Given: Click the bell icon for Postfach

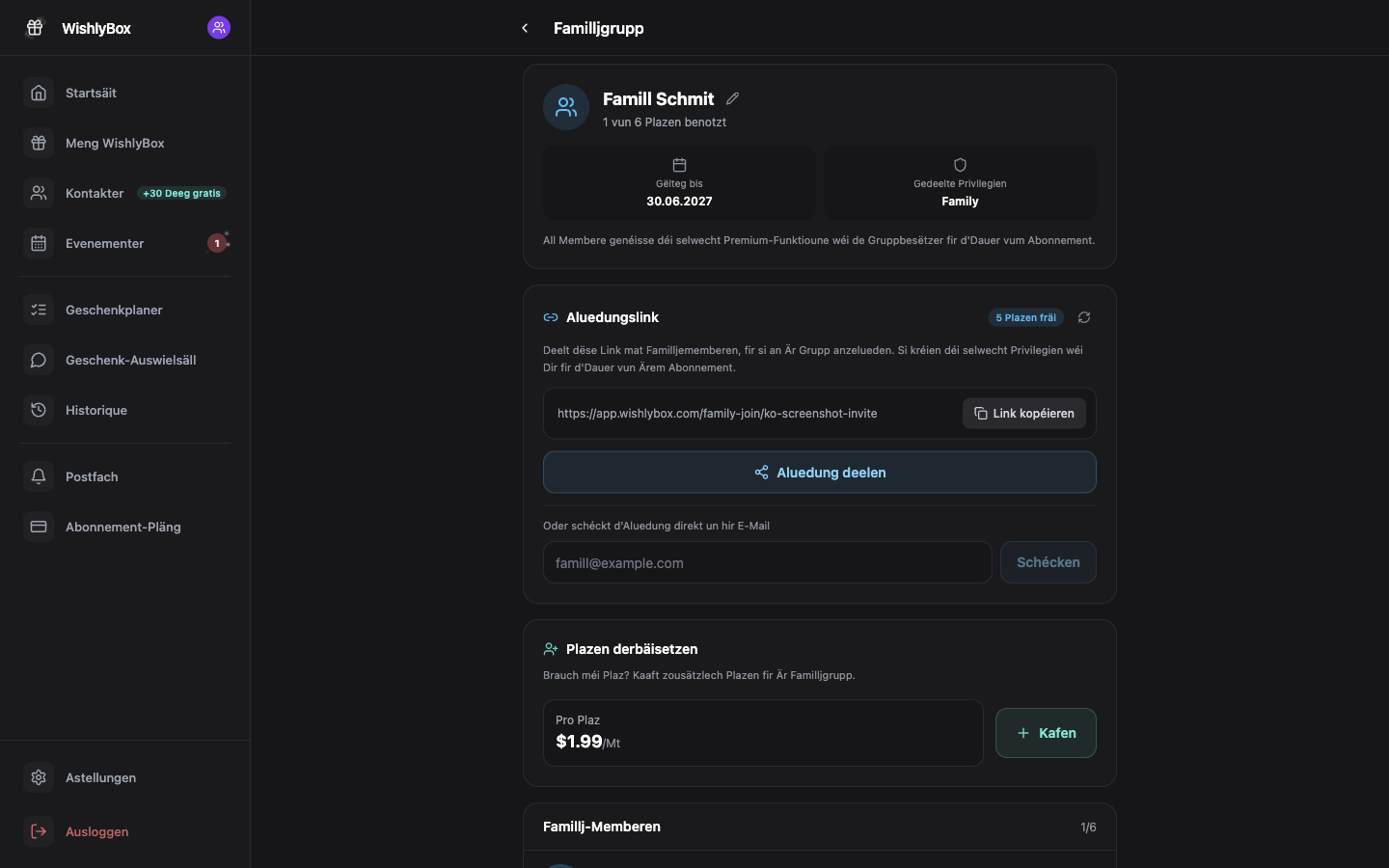Looking at the screenshot, I should (39, 476).
